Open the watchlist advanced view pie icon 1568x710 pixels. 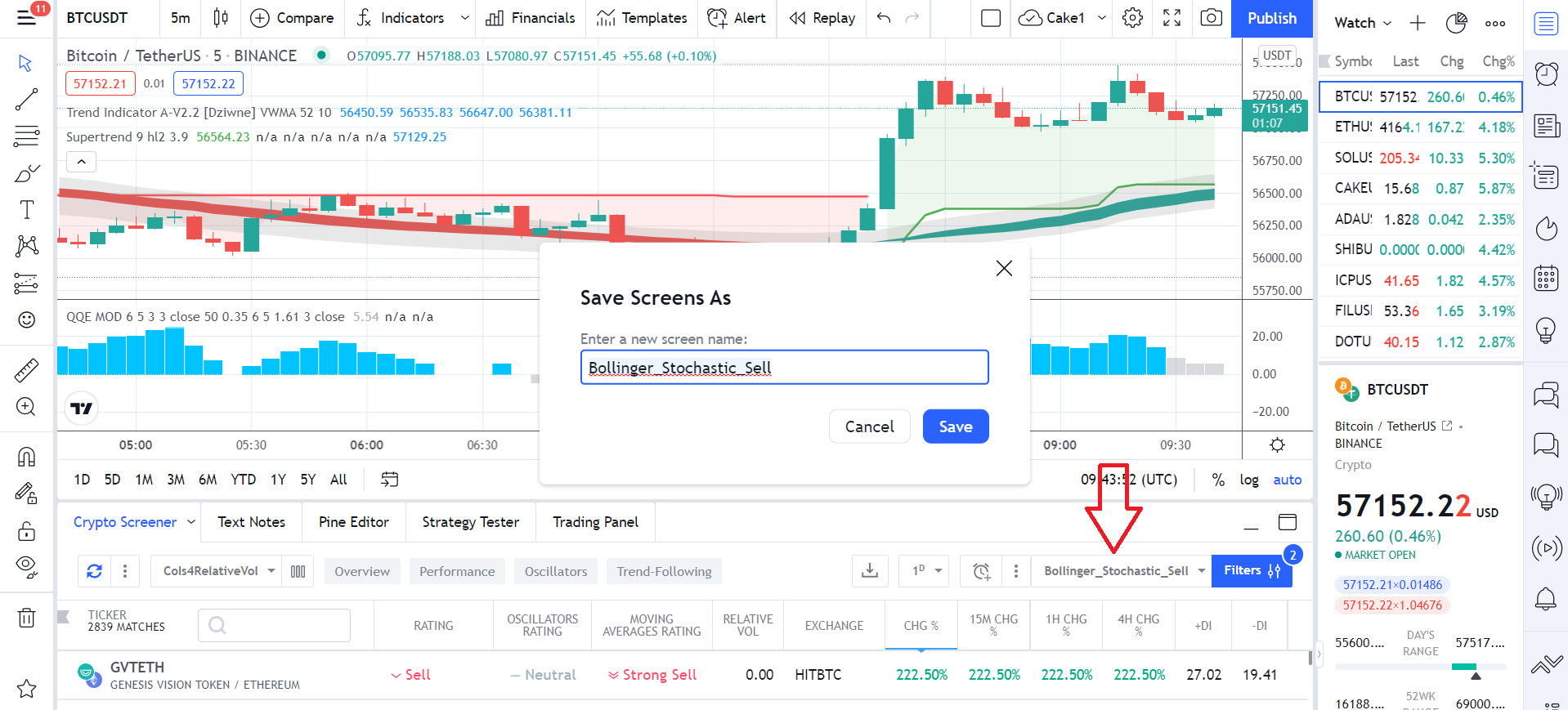pos(1456,23)
